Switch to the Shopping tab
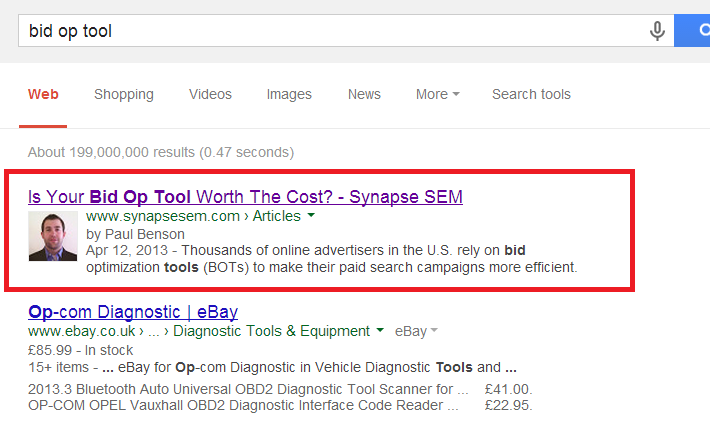Screen dimensions: 710x428 tap(124, 94)
